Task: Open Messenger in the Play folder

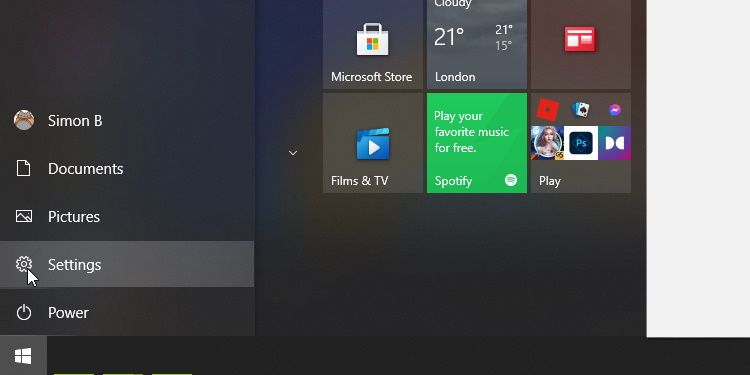Action: (x=615, y=110)
